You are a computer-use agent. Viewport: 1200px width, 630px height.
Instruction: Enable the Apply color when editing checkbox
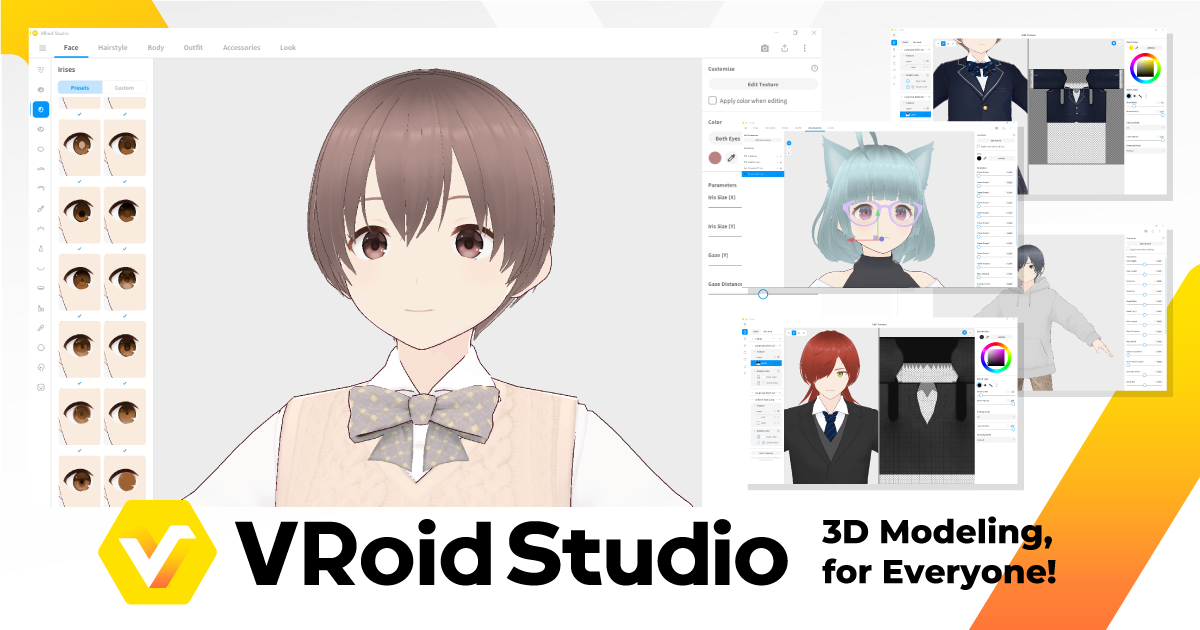coord(713,101)
